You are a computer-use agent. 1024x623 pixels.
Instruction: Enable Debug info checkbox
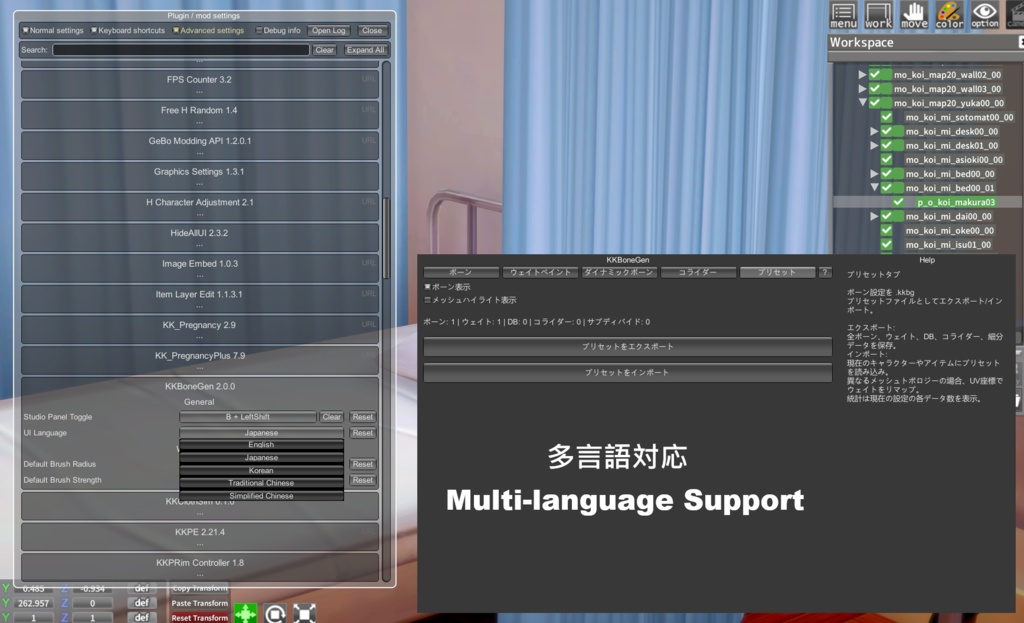tap(259, 30)
